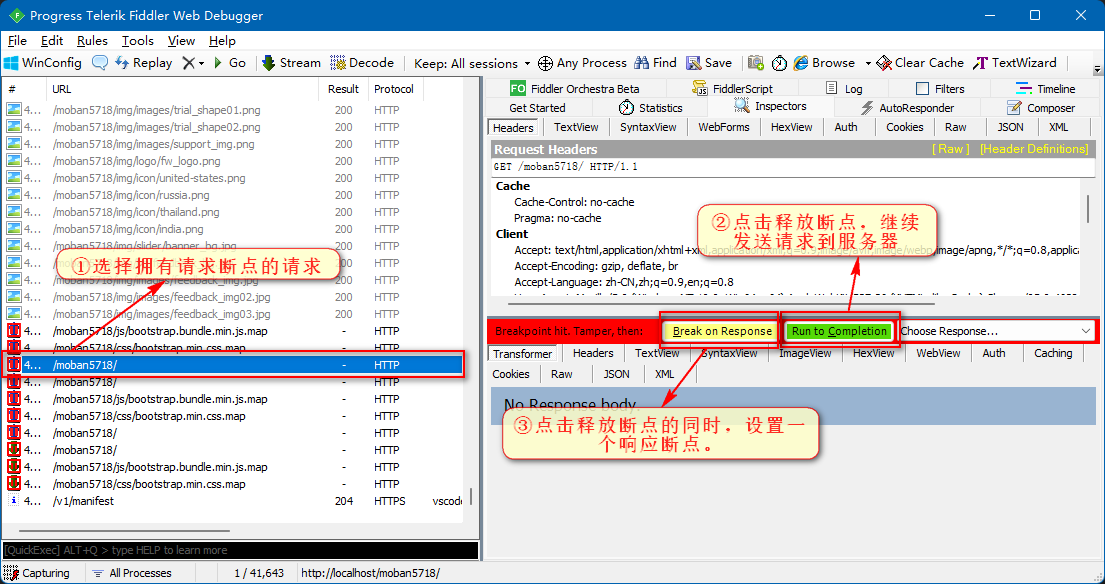
Task: Select the united-states.png session row
Action: (233, 178)
